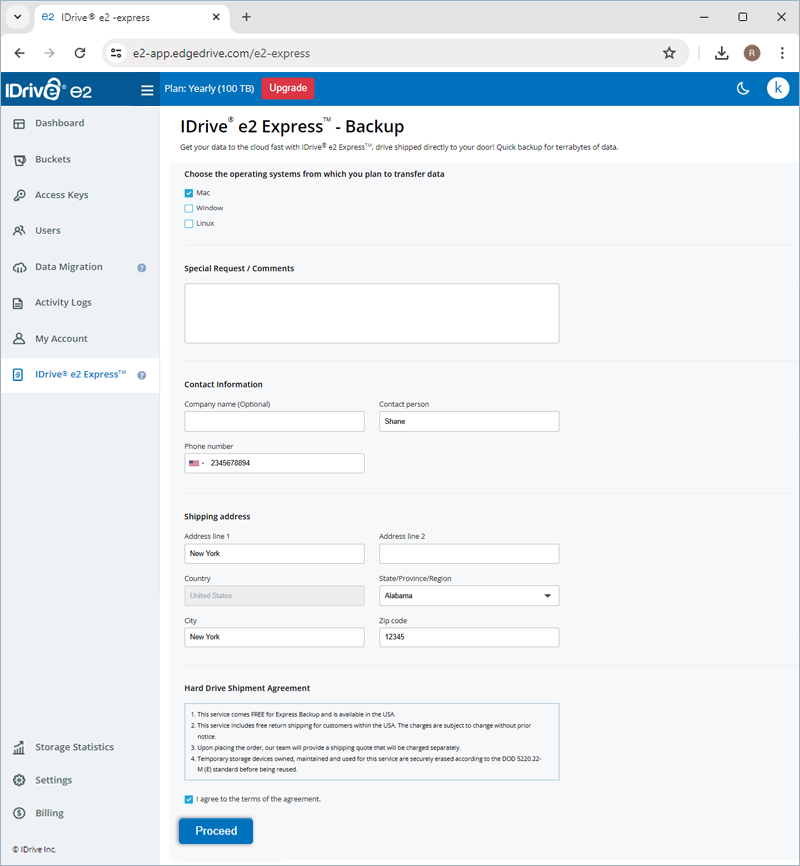
Task: Go to Buckets in the sidebar
Action: (53, 160)
